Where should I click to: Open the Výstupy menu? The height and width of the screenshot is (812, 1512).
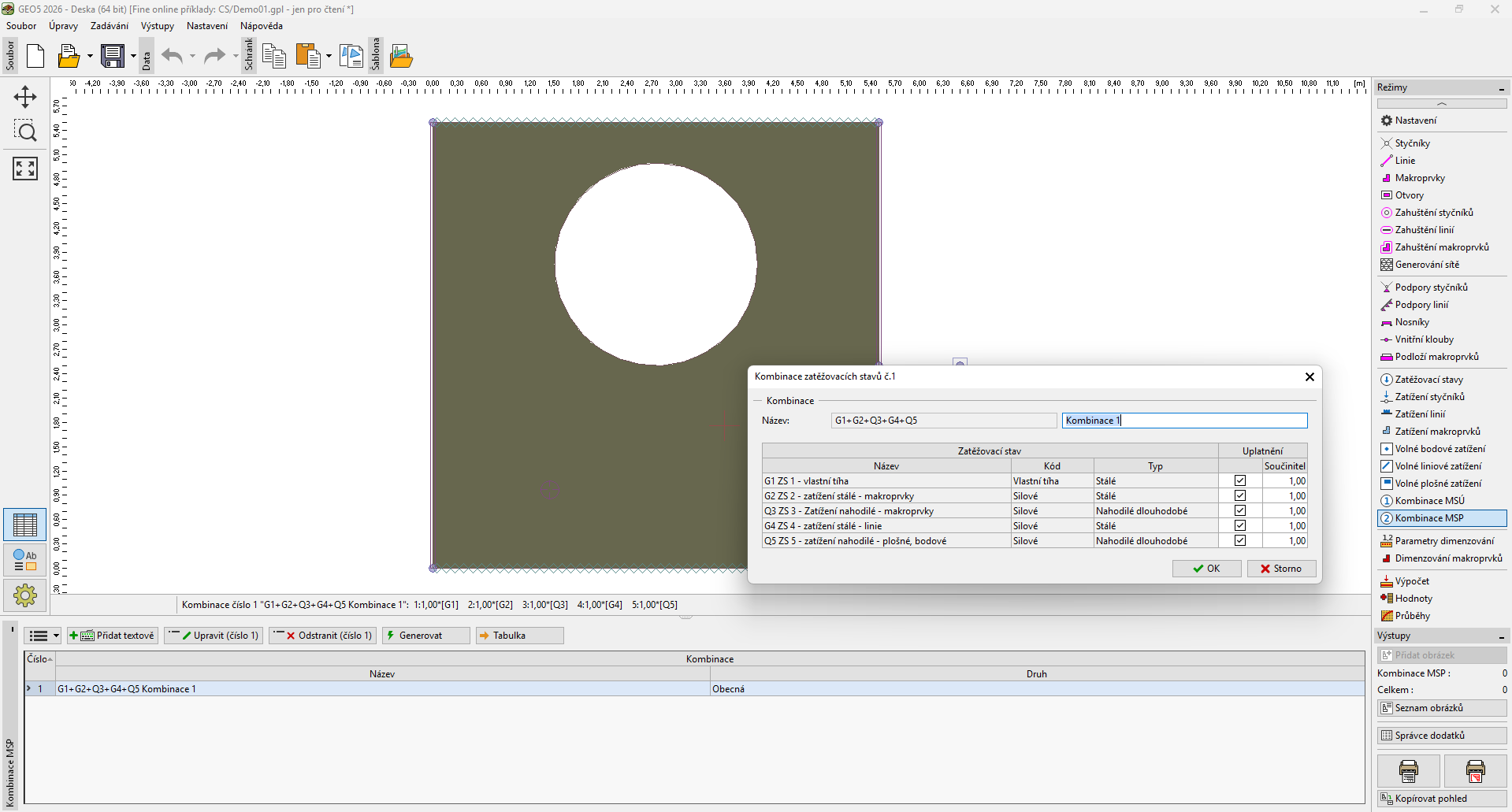(x=157, y=26)
